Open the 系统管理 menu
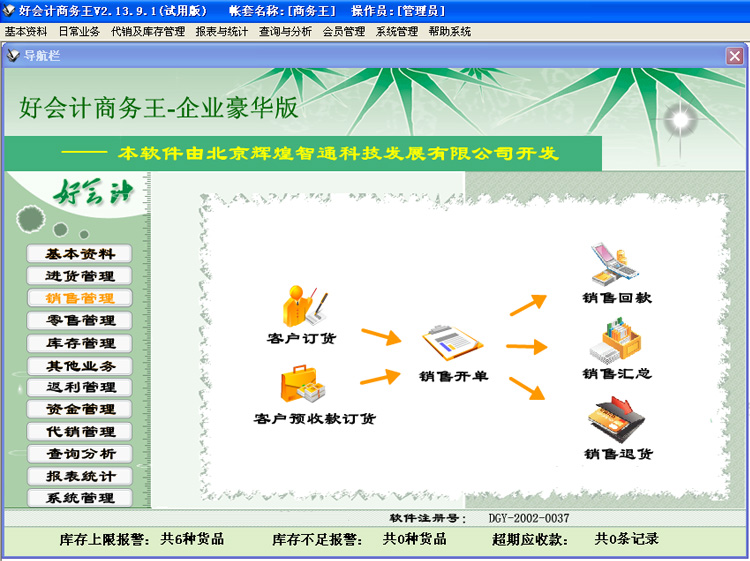The width and height of the screenshot is (750, 561). [397, 32]
